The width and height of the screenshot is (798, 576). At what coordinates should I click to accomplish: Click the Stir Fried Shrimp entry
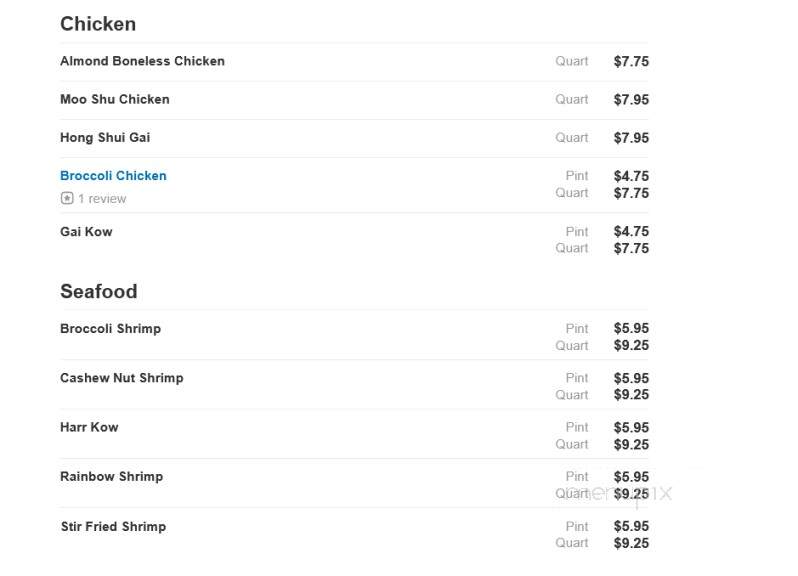(113, 527)
